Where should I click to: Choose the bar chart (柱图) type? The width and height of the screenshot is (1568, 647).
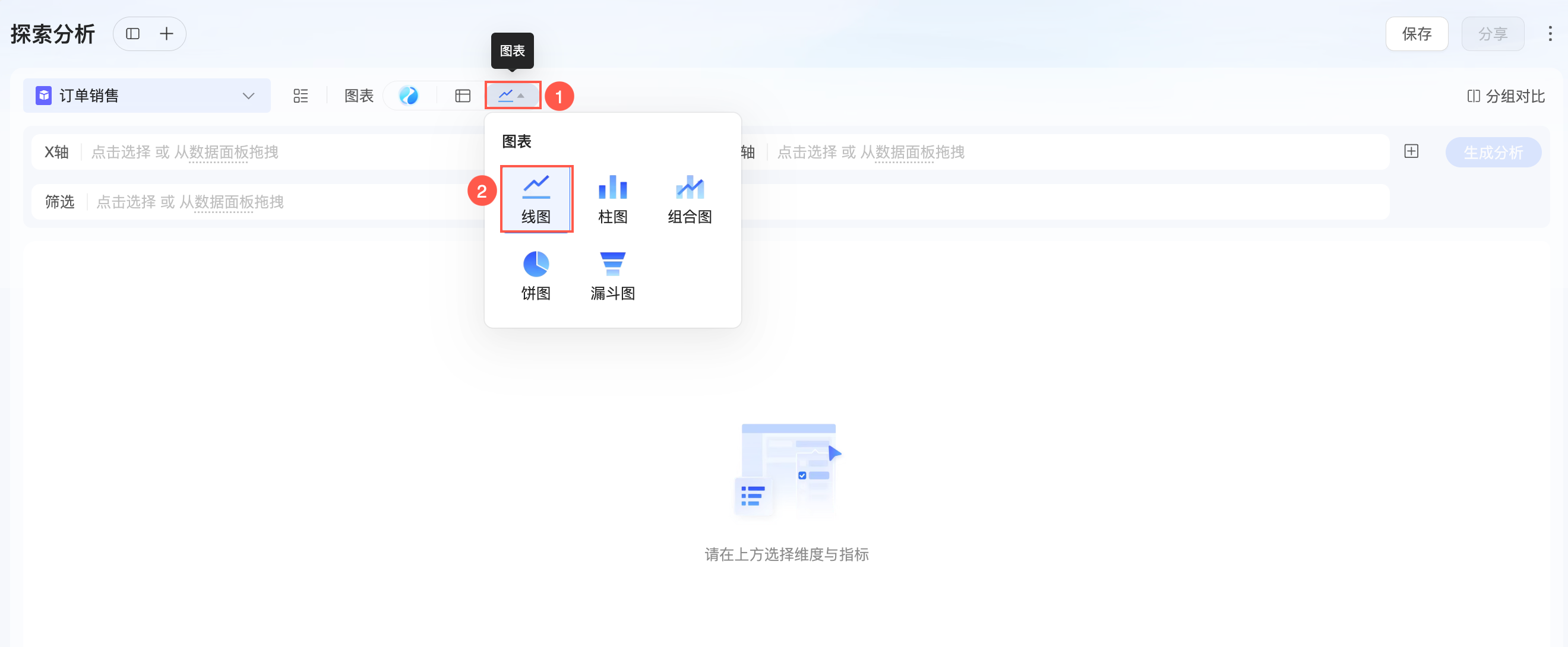pos(612,199)
